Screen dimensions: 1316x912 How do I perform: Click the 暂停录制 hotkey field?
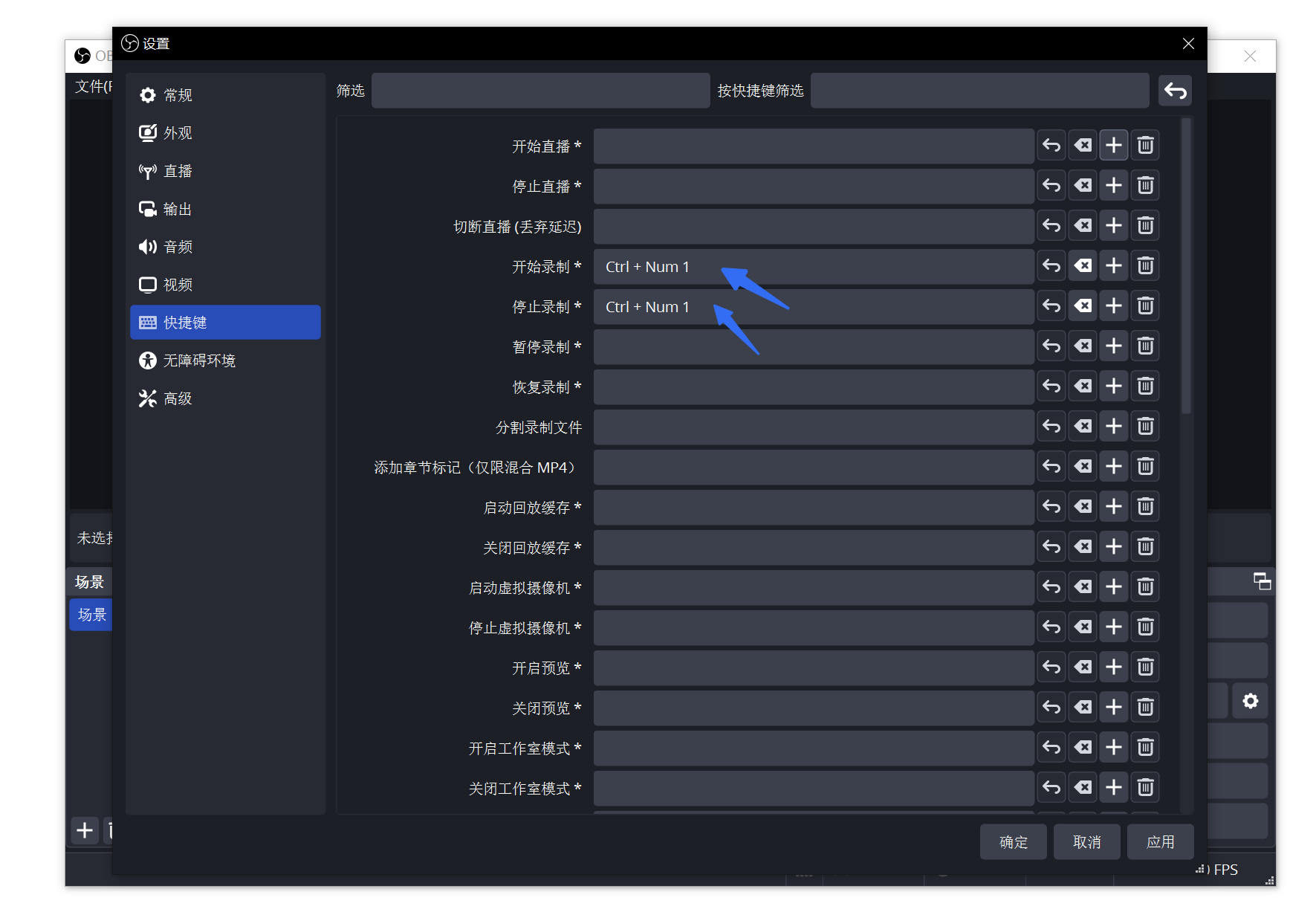point(814,346)
